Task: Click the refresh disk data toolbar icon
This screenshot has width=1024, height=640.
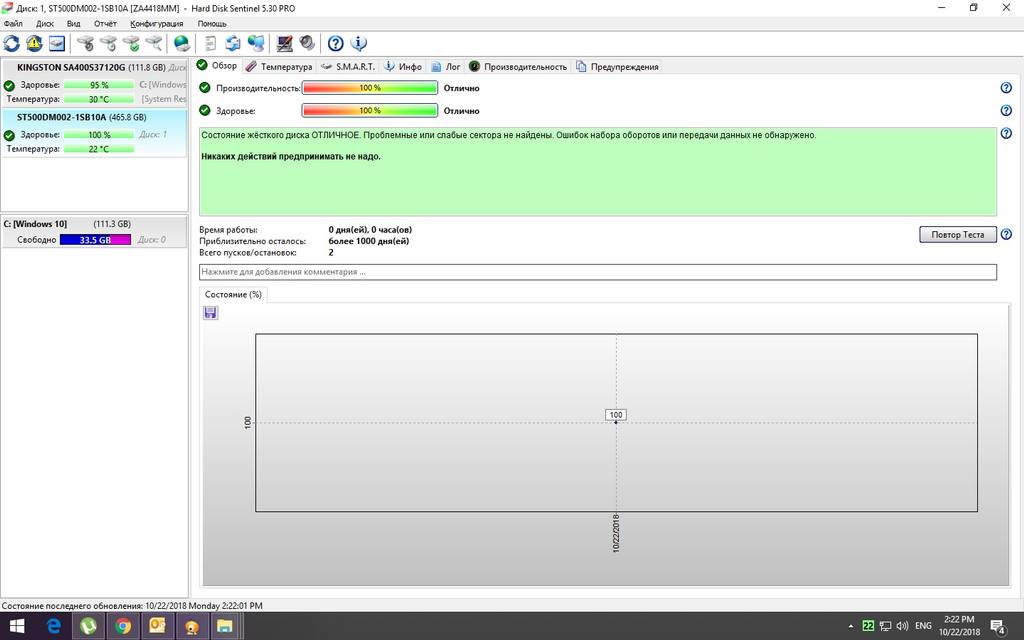Action: pyautogui.click(x=12, y=44)
